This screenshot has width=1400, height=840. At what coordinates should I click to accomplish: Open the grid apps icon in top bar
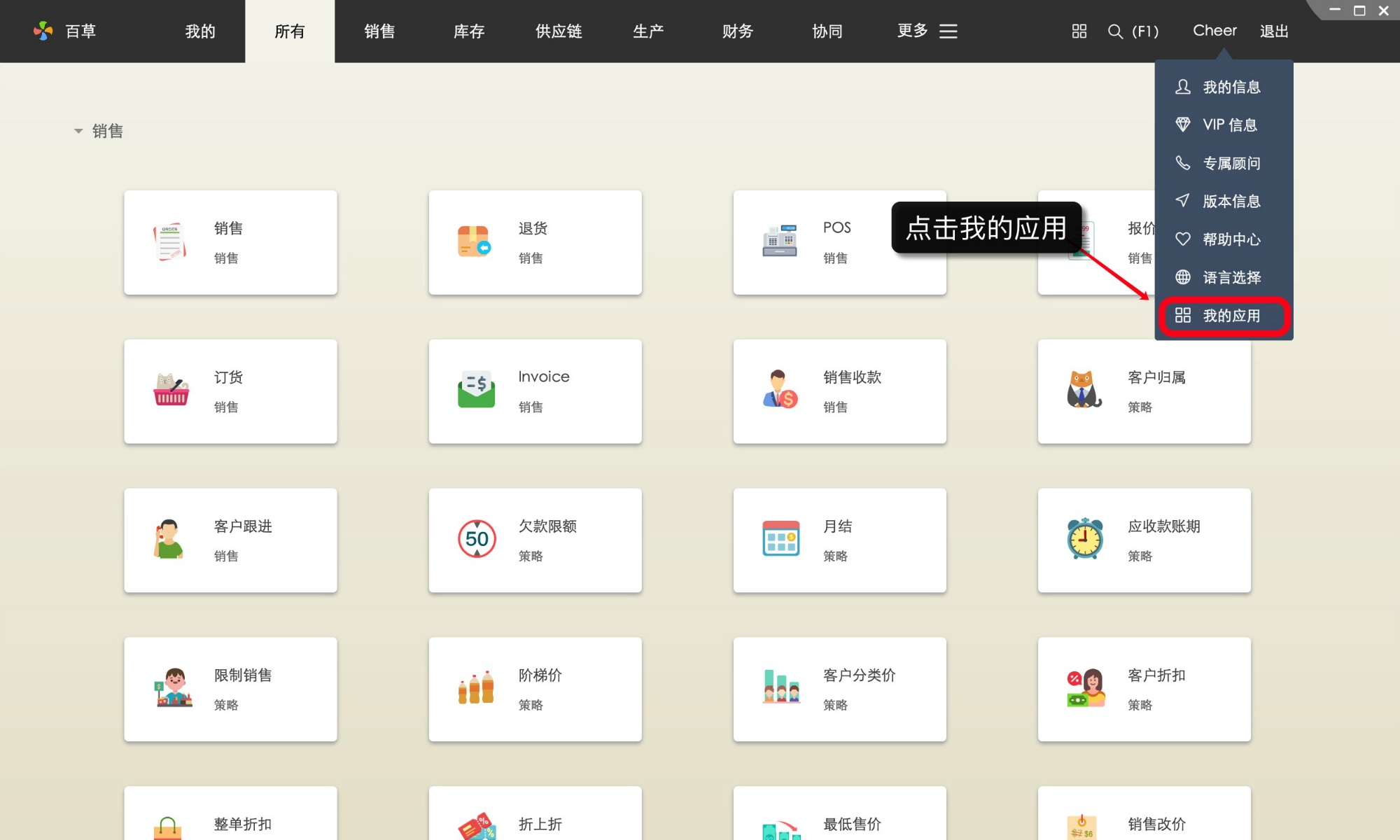[x=1079, y=31]
